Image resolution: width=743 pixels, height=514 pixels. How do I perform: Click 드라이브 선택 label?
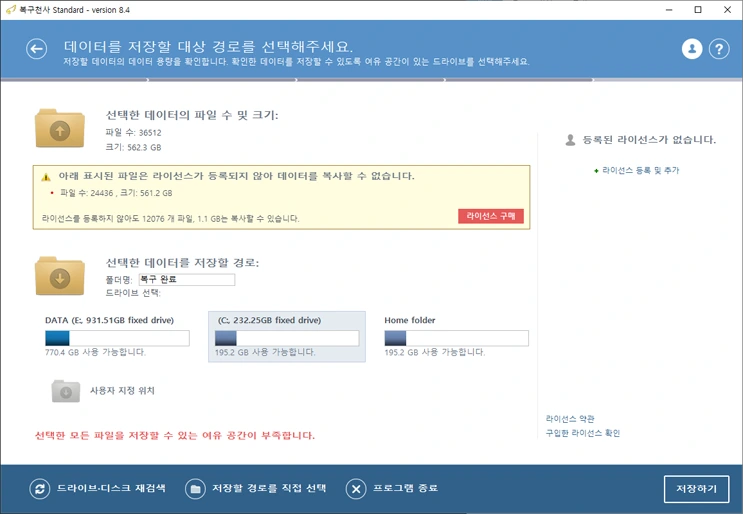tap(133, 293)
